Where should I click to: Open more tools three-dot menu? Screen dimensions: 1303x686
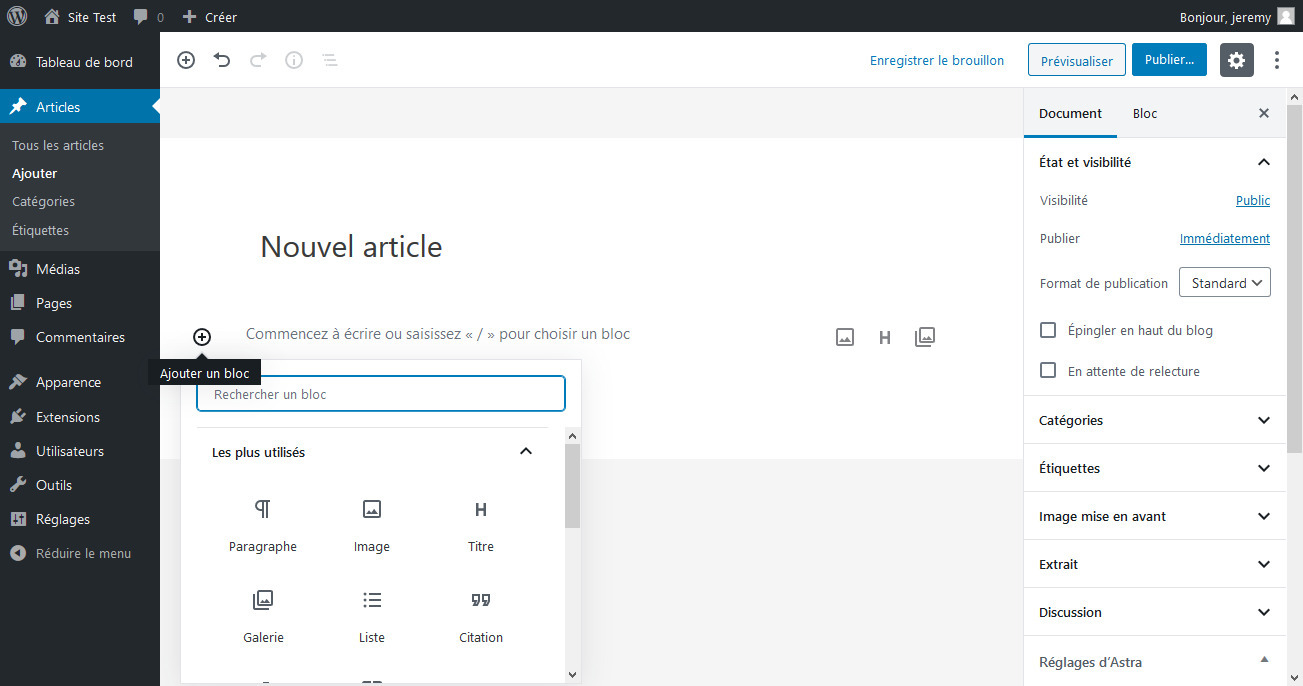1277,60
